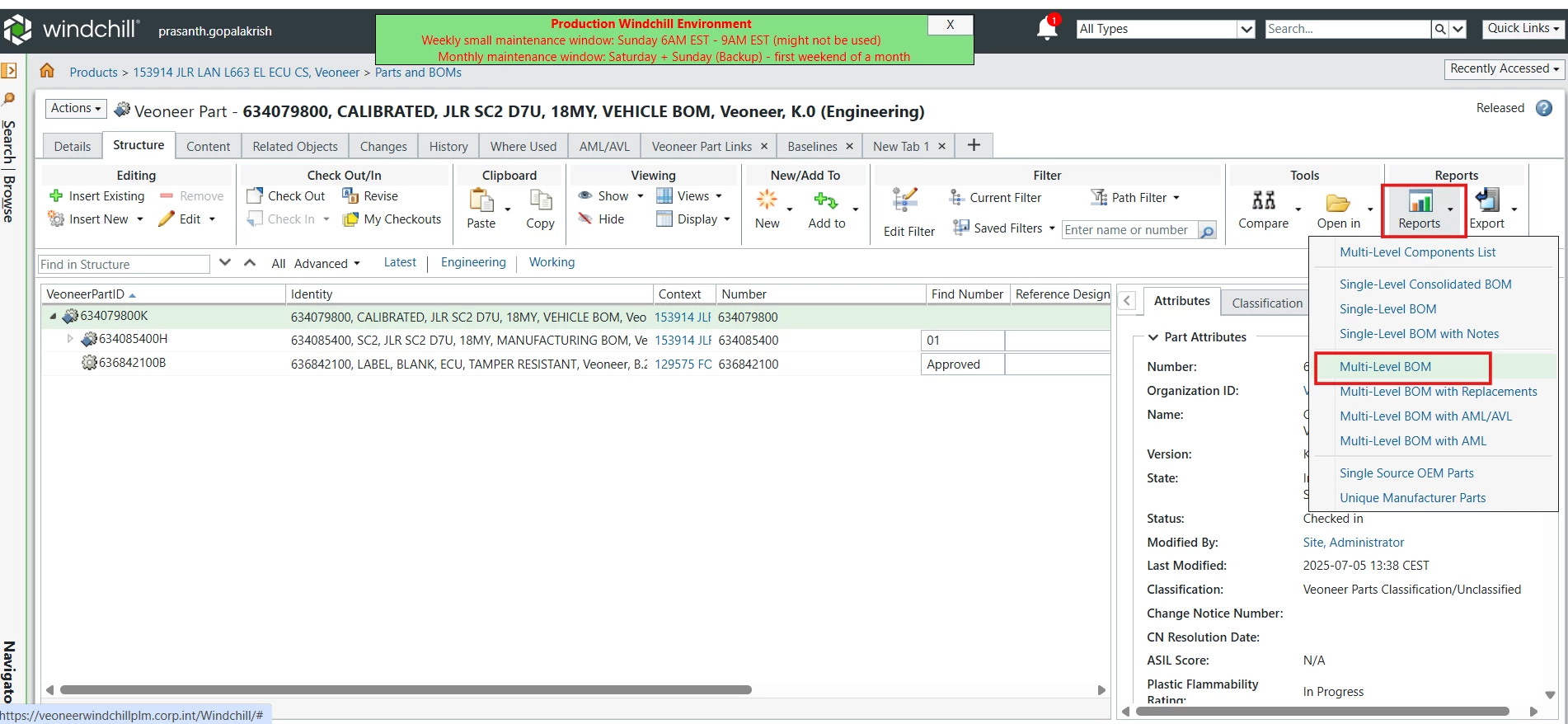Screen dimensions: 1568x724
Task: Click the Working filter link
Action: (x=552, y=262)
